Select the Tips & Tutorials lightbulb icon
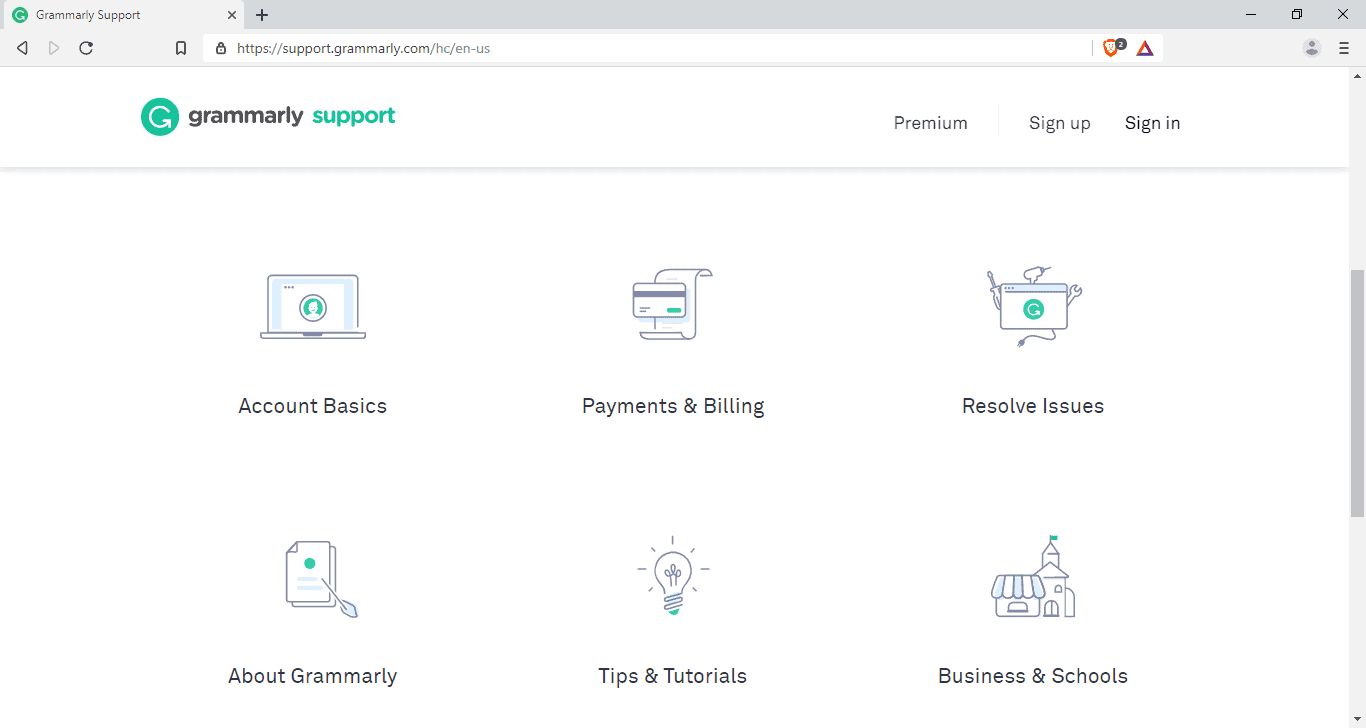The height and width of the screenshot is (728, 1366). click(672, 576)
